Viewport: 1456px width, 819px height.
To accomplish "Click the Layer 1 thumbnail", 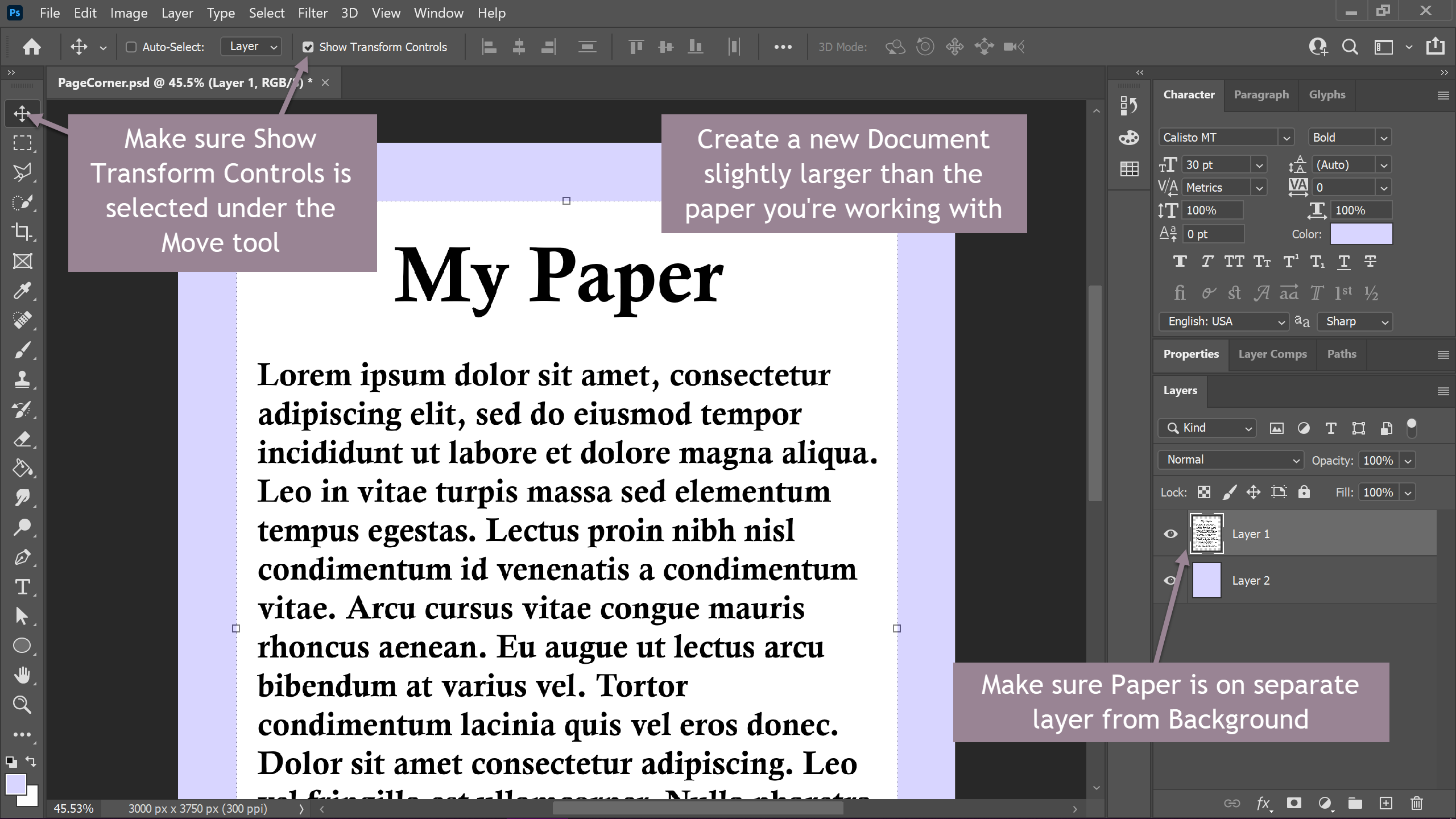I will click(1206, 533).
